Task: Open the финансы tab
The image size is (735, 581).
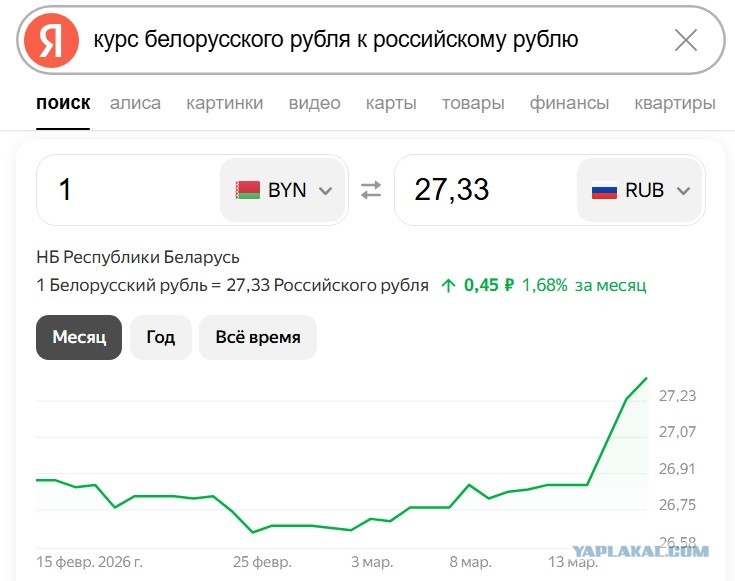Action: coord(569,103)
